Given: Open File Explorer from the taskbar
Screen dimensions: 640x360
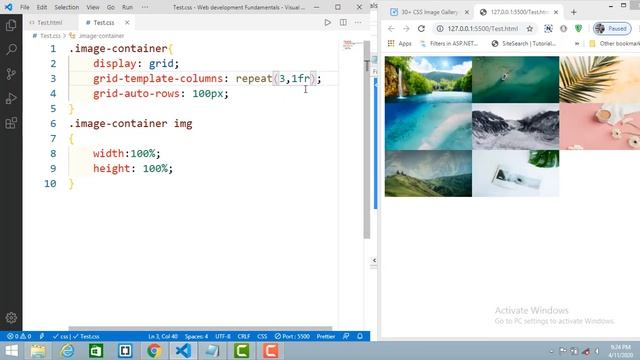Looking at the screenshot, I should [x=38, y=351].
